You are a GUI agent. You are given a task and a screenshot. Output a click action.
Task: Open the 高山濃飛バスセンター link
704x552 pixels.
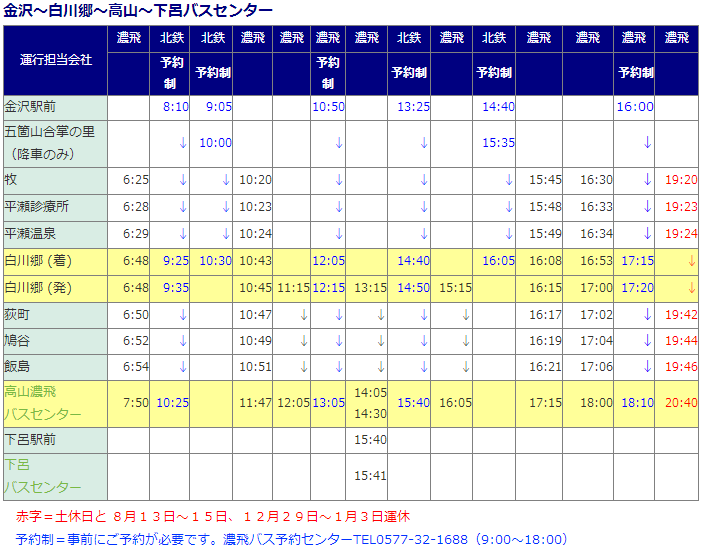coord(43,403)
